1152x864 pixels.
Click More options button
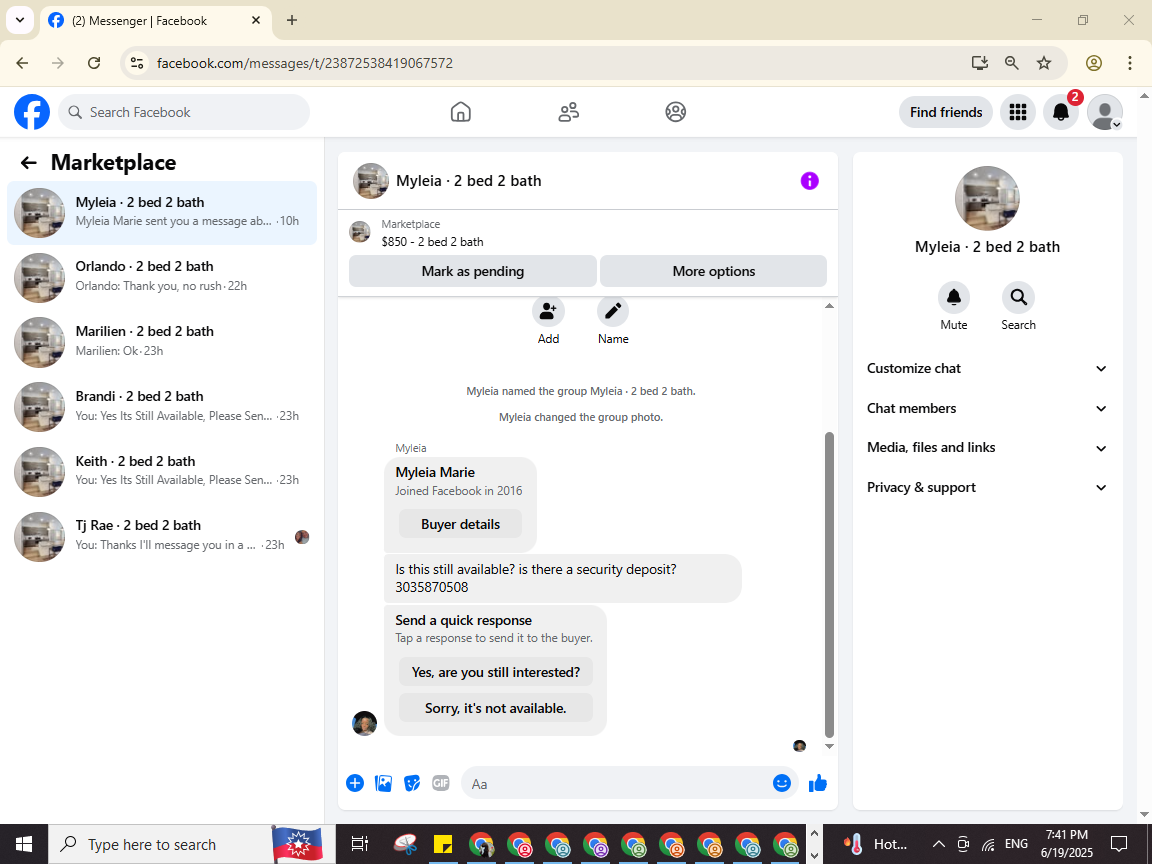coord(713,271)
